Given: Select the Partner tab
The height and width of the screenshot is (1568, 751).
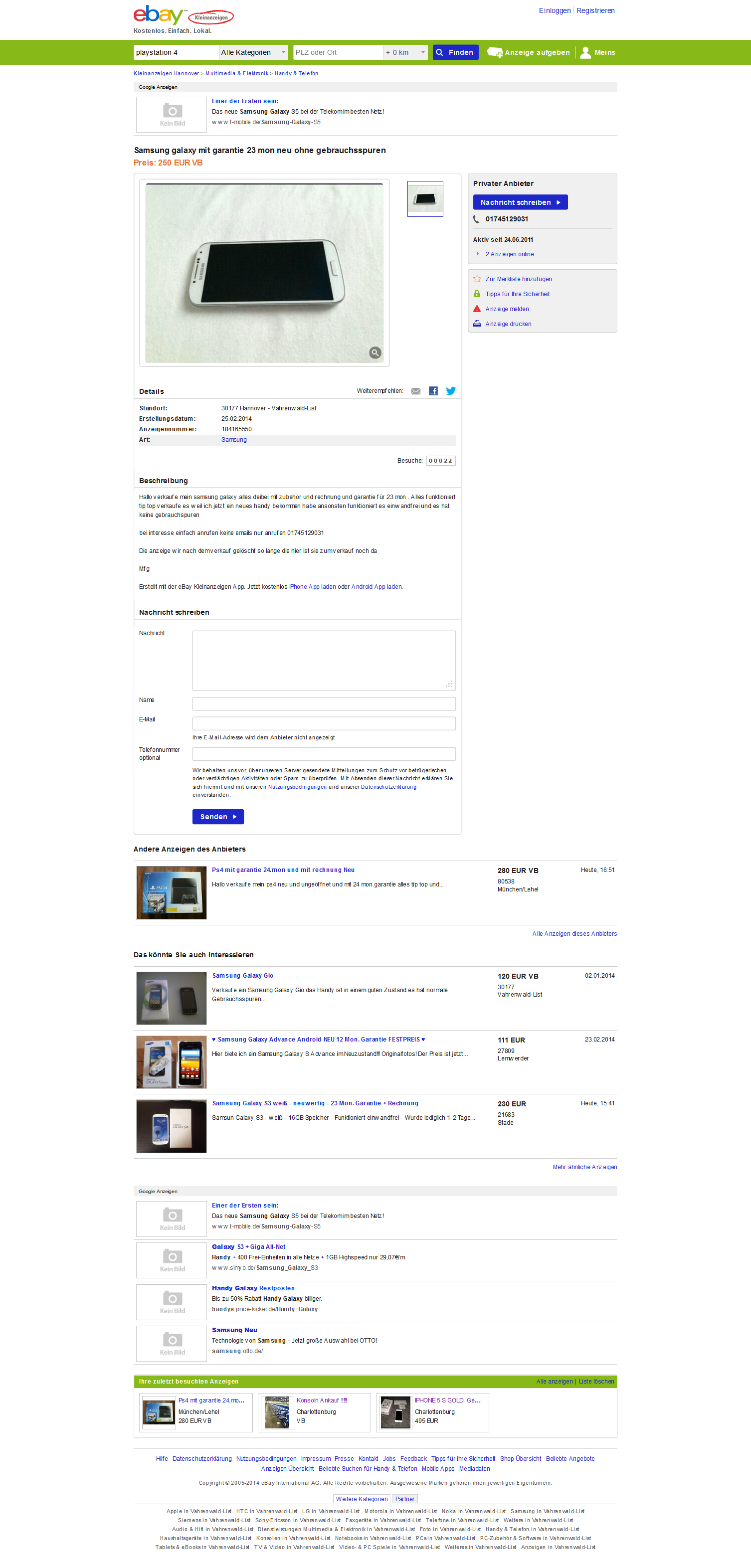Looking at the screenshot, I should [405, 1499].
